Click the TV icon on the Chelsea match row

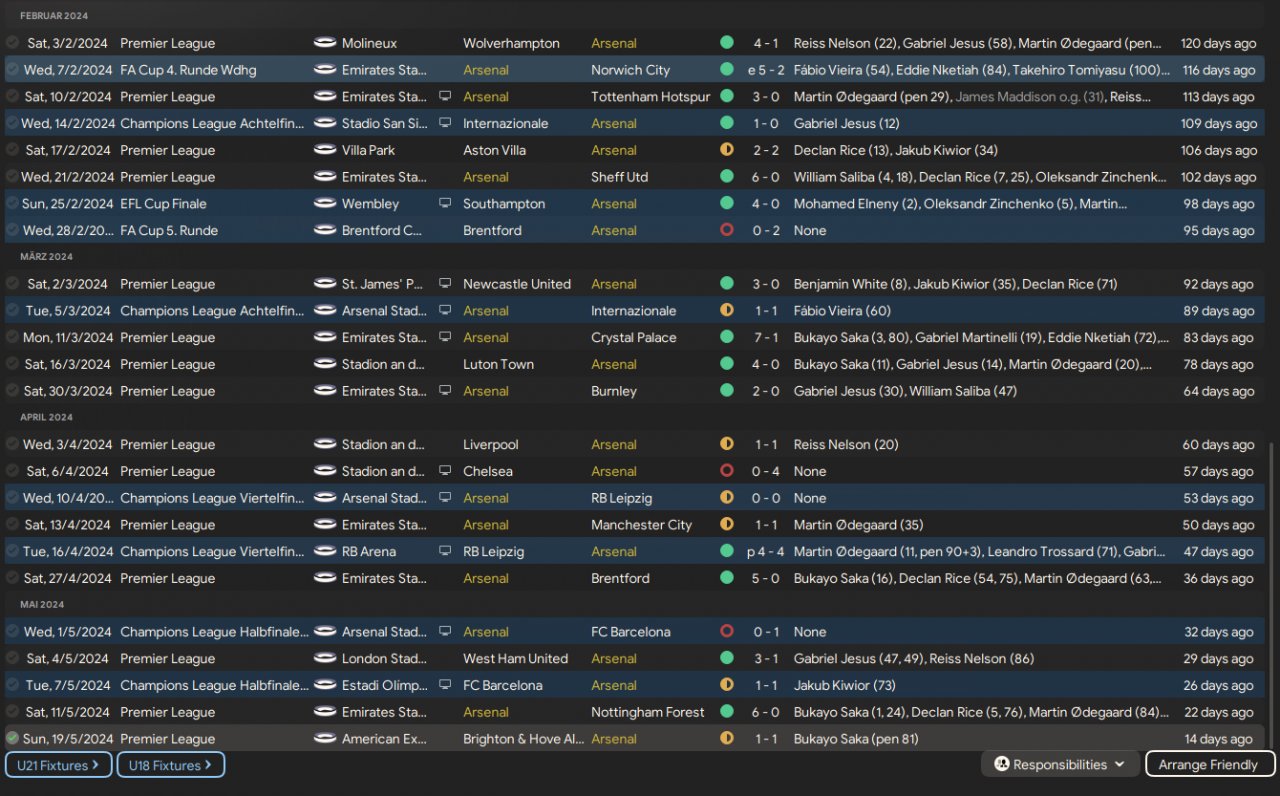pyautogui.click(x=445, y=472)
